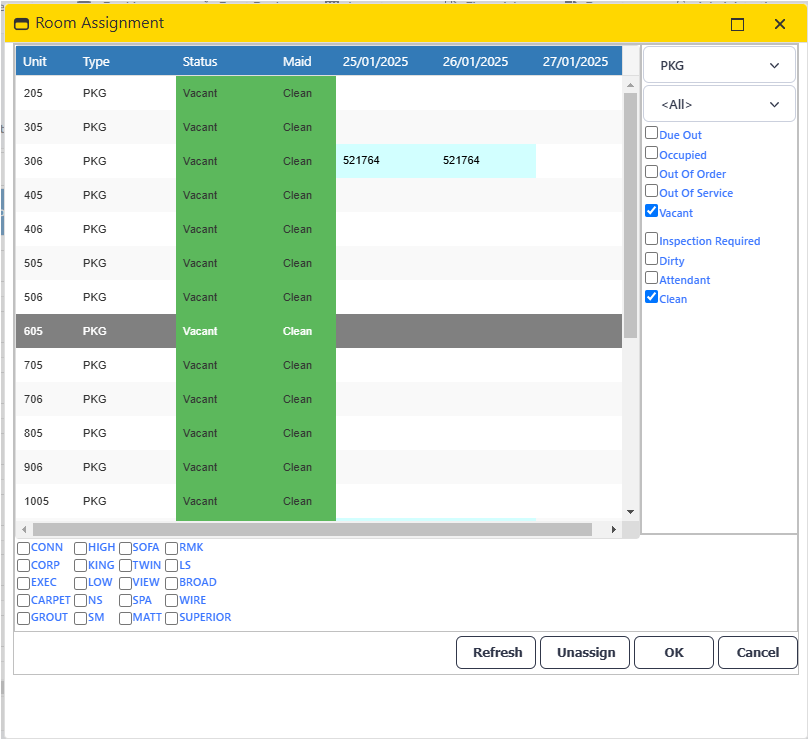This screenshot has width=809, height=740.
Task: Maximize the Room Assignment dialog
Action: tap(737, 24)
